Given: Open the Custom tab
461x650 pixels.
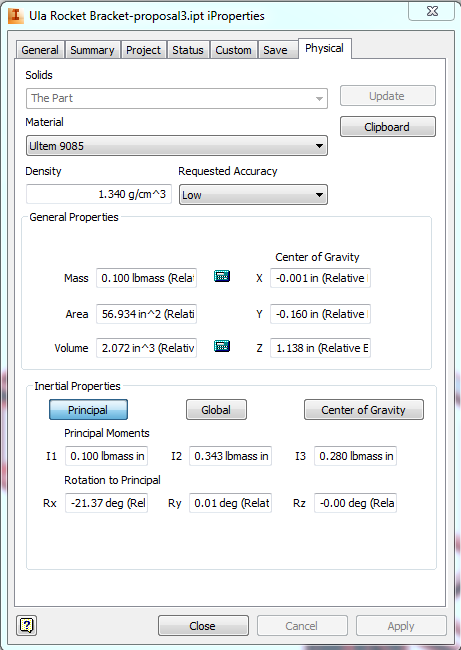Looking at the screenshot, I should (x=233, y=50).
